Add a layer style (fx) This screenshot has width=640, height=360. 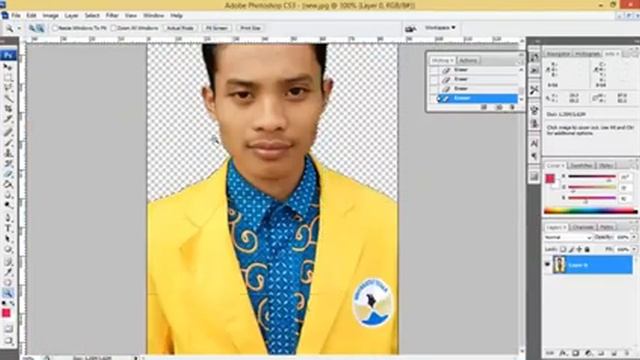[563, 353]
